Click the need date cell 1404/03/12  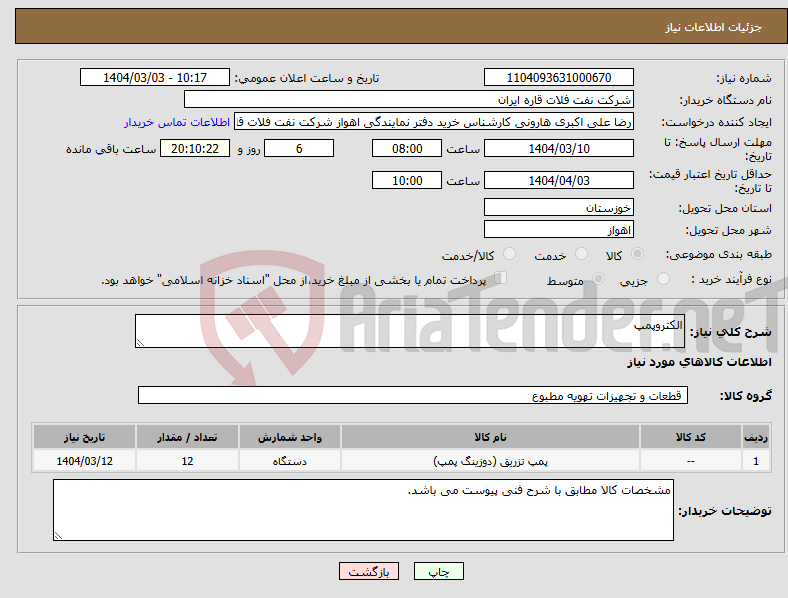(x=84, y=461)
